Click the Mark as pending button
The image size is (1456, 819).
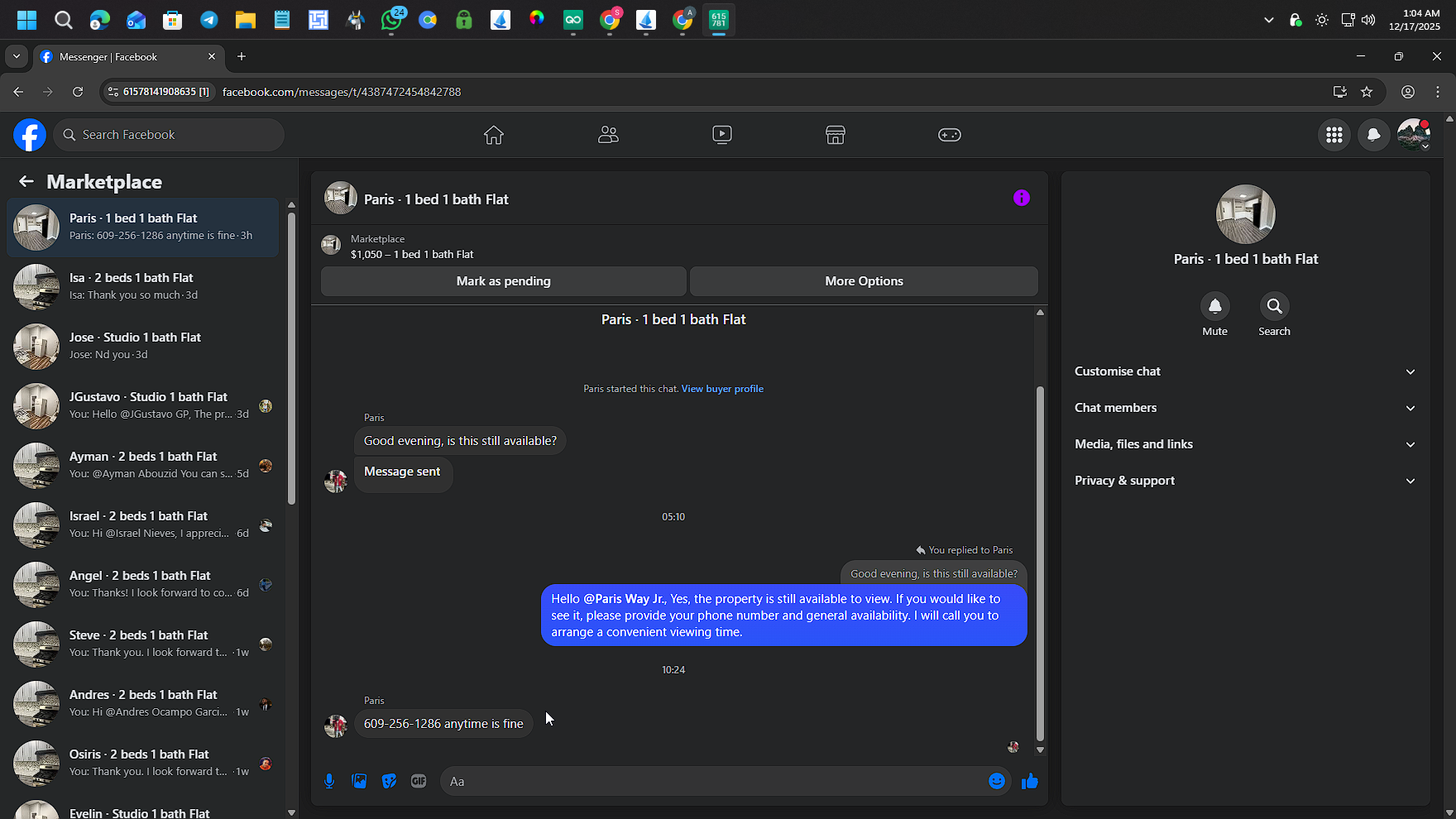504,281
